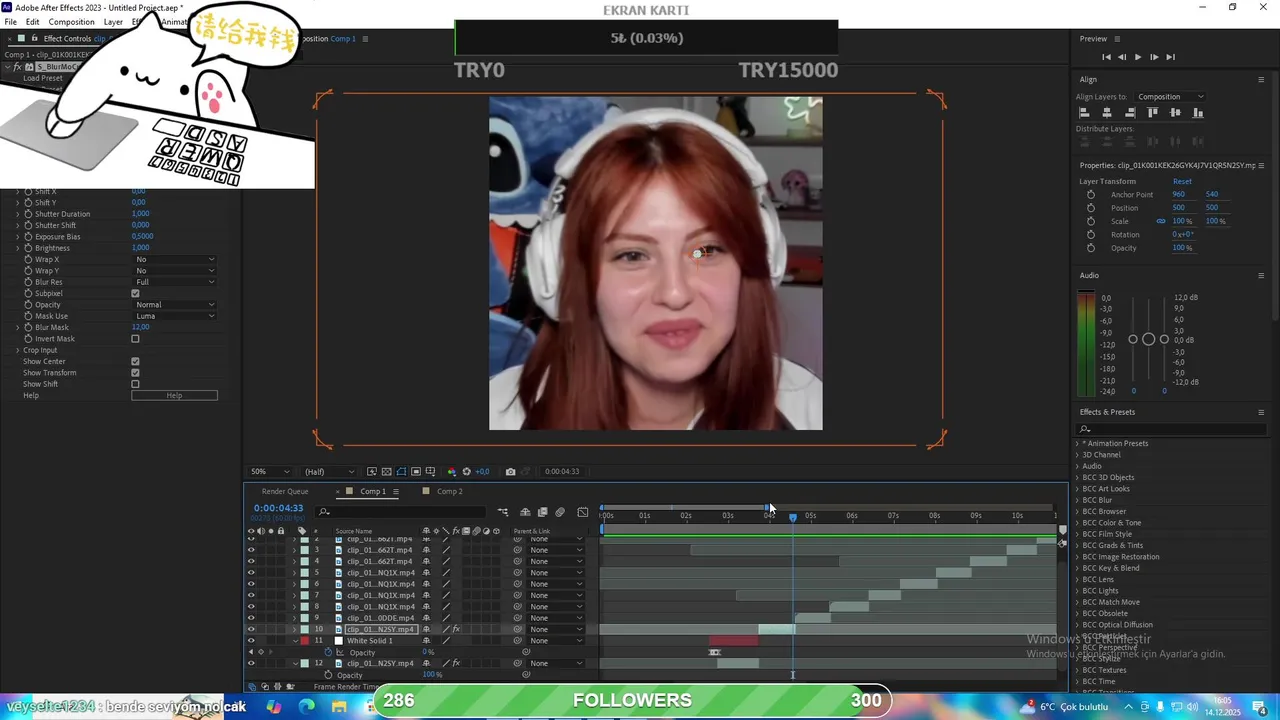The width and height of the screenshot is (1280, 720).
Task: Expand the BCC Blur effects category
Action: [1078, 500]
